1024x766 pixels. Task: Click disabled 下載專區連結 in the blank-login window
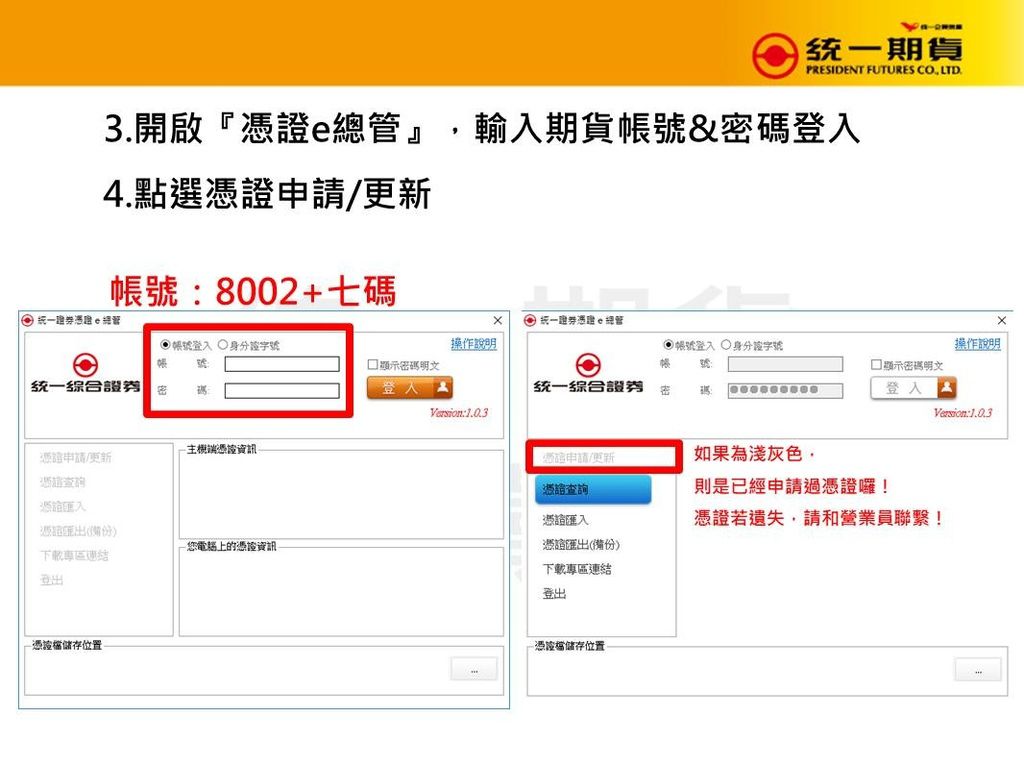pos(74,555)
